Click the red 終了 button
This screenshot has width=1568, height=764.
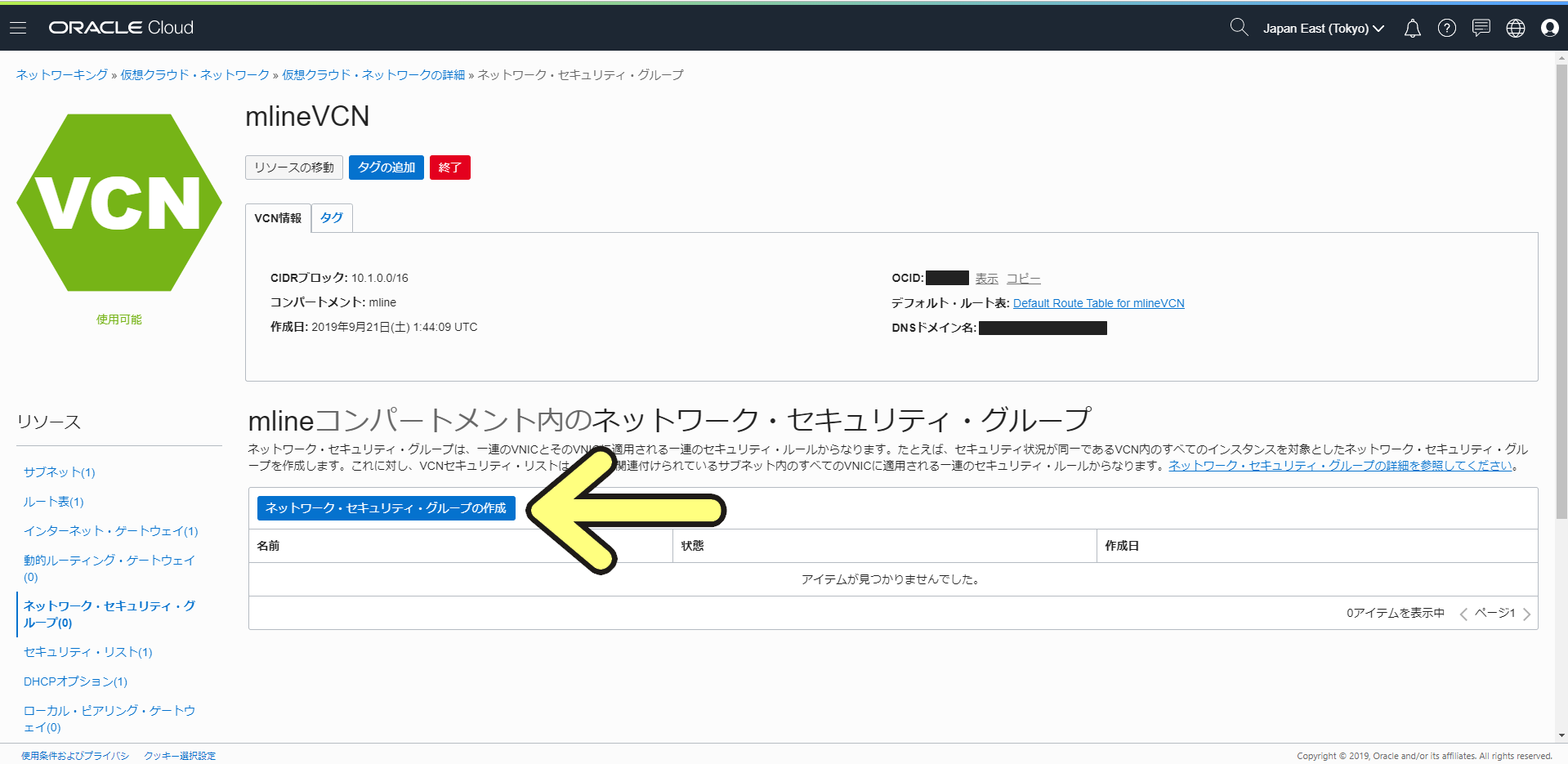point(450,168)
